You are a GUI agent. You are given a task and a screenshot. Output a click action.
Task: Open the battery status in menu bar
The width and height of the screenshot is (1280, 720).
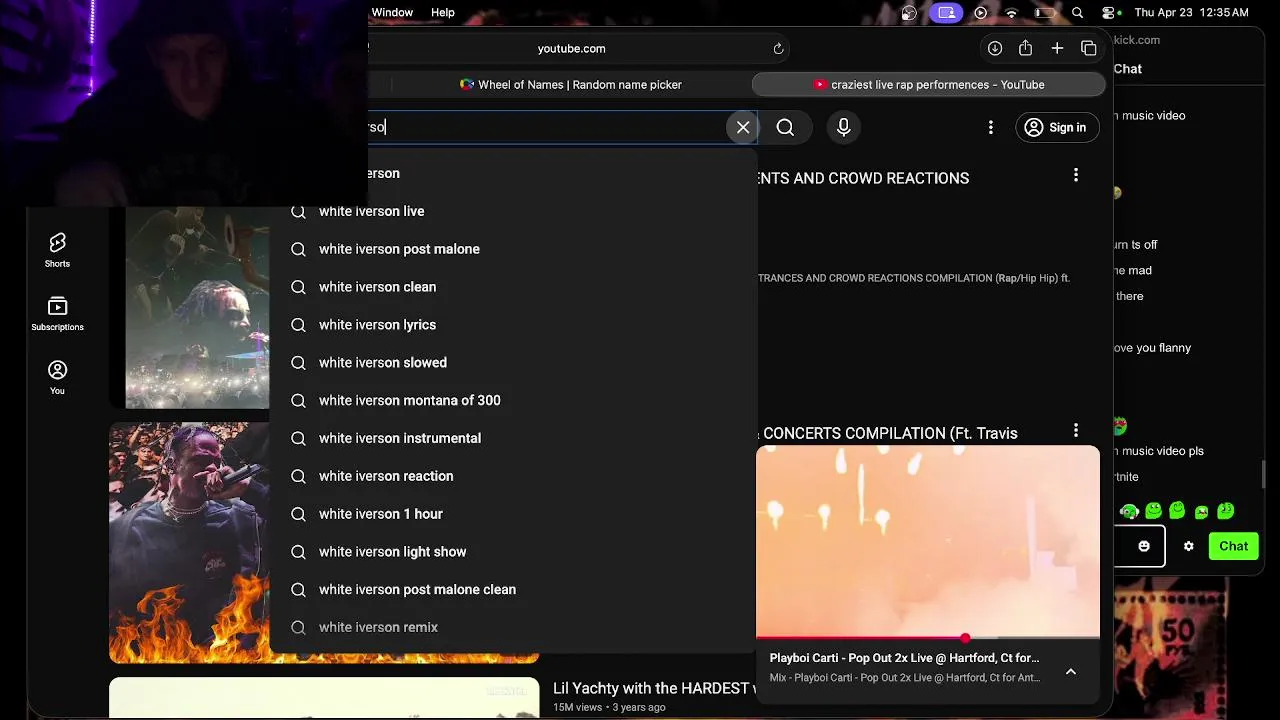coord(1045,13)
